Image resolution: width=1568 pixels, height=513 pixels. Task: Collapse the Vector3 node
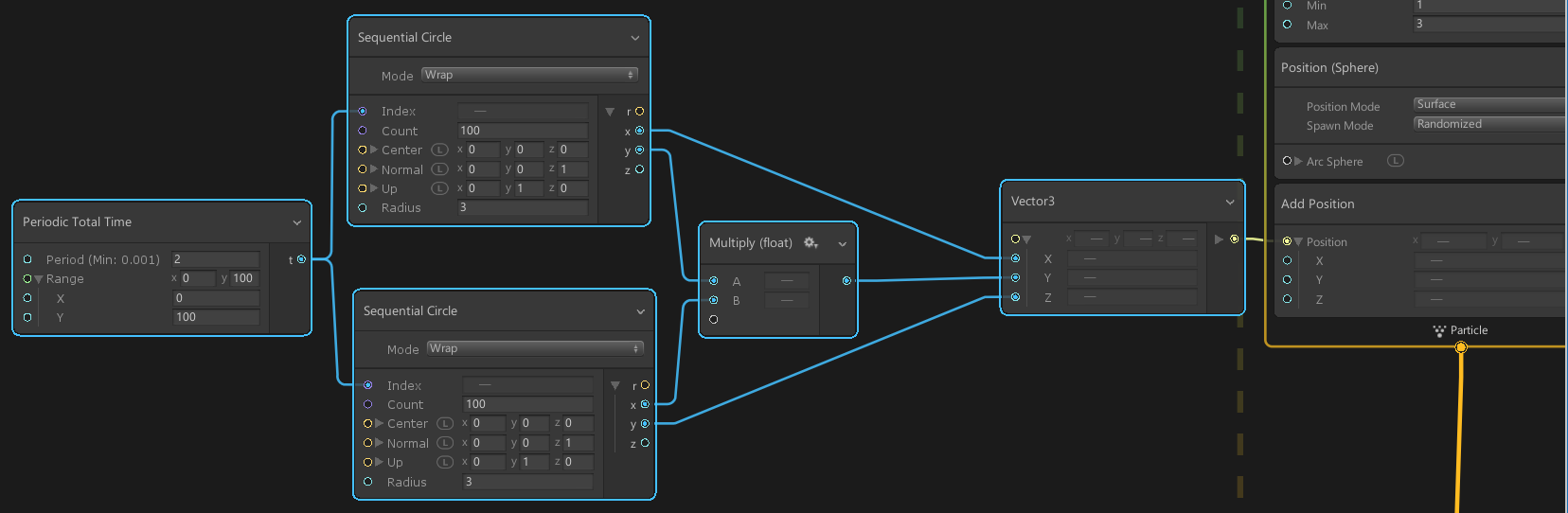(x=1230, y=202)
